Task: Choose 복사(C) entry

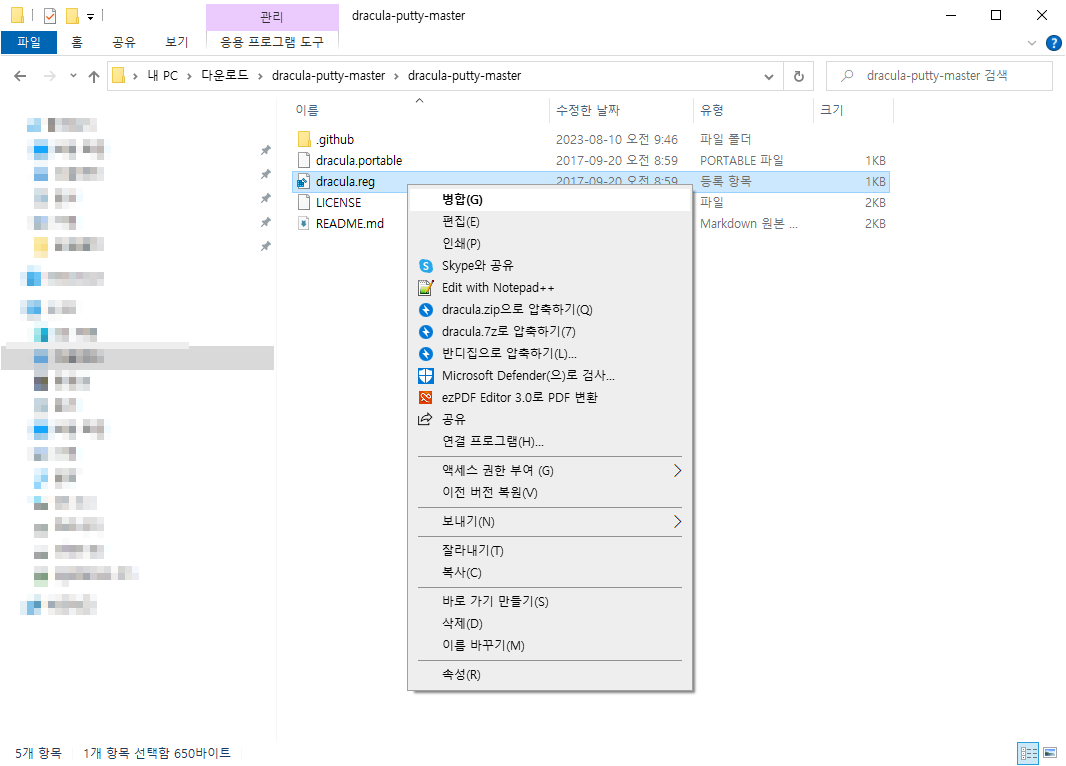Action: tap(550, 572)
